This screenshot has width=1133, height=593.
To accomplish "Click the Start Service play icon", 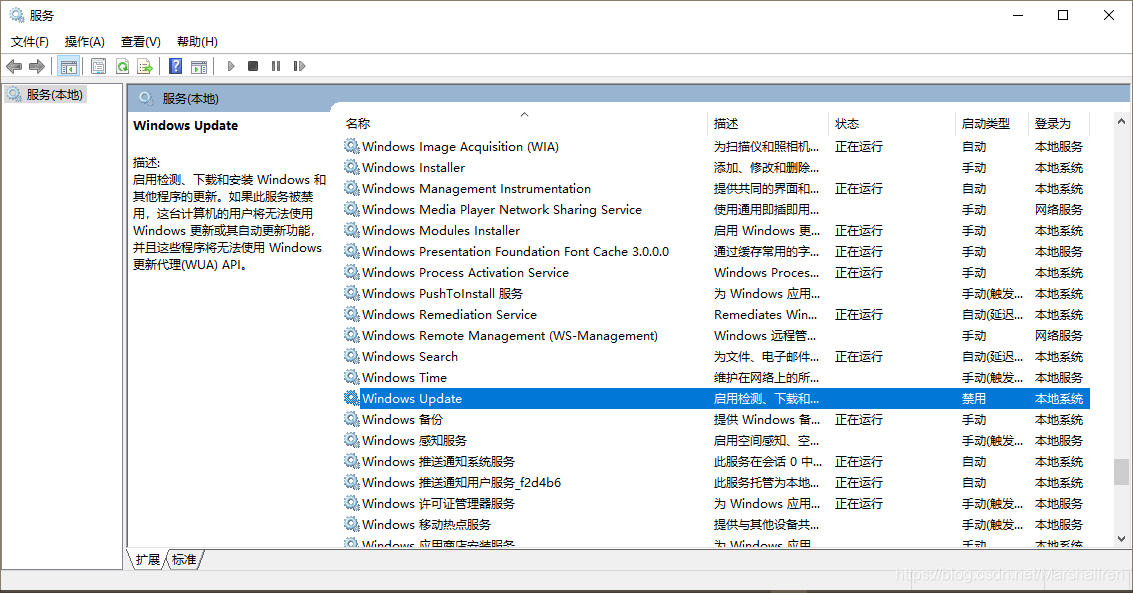I will point(231,66).
